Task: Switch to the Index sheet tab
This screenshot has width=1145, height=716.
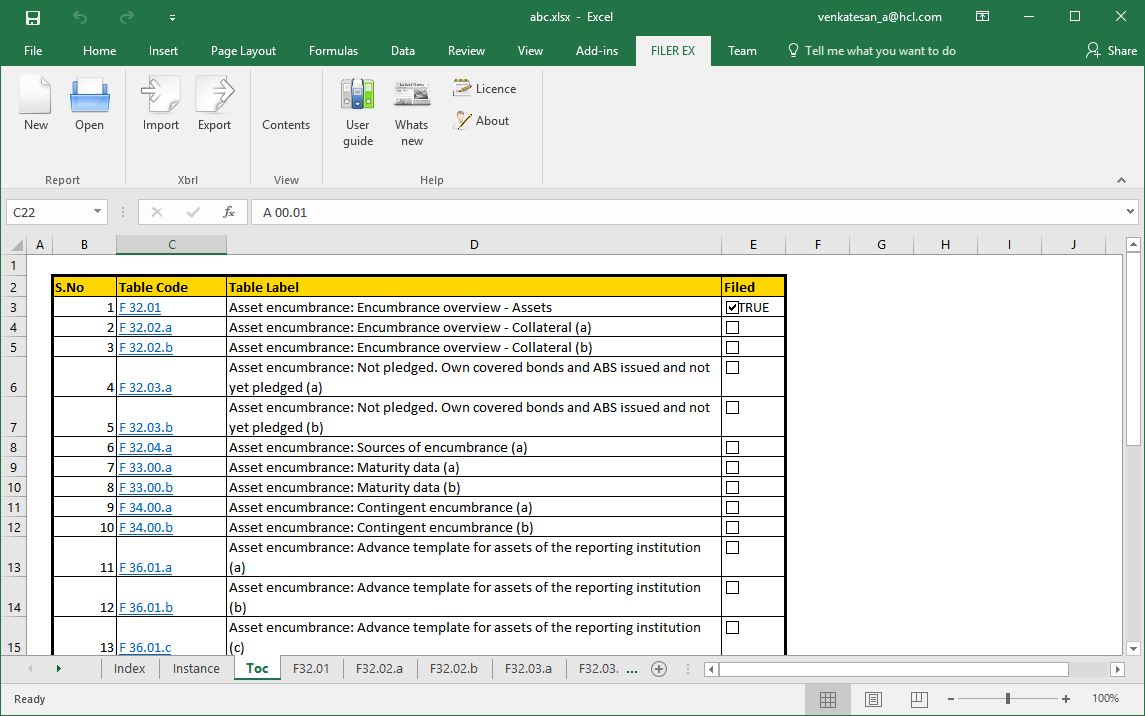Action: pyautogui.click(x=129, y=669)
